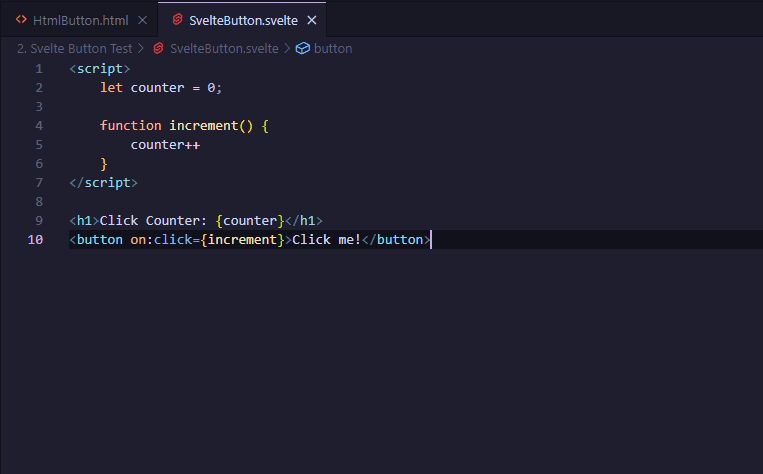
Task: Close the HtmlButton.html tab
Action: pyautogui.click(x=142, y=20)
